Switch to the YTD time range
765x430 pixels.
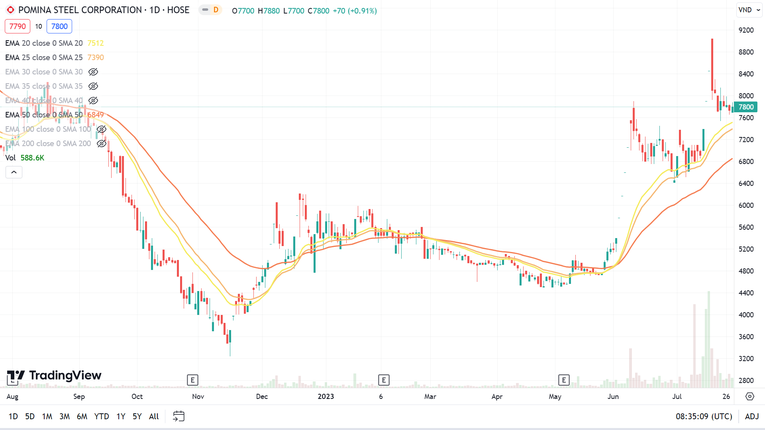tap(101, 416)
